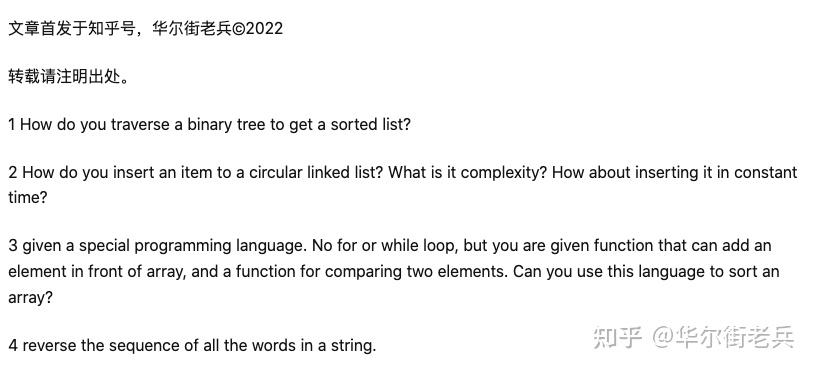
Task: Click the phrase "special programming language"
Action: tap(192, 246)
